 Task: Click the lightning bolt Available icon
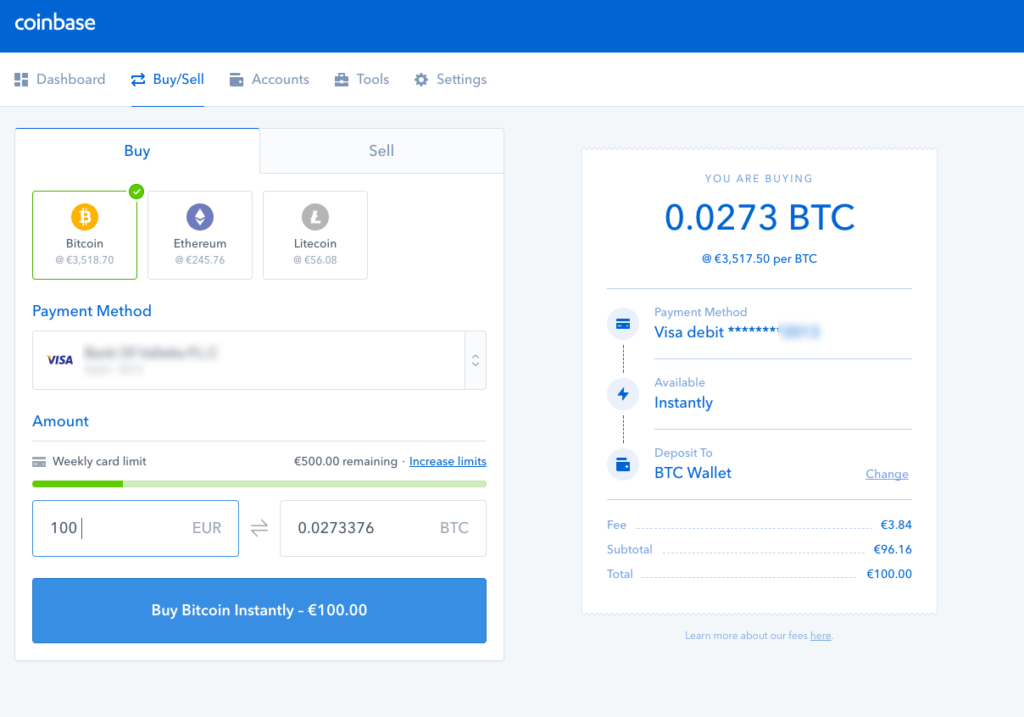click(623, 394)
